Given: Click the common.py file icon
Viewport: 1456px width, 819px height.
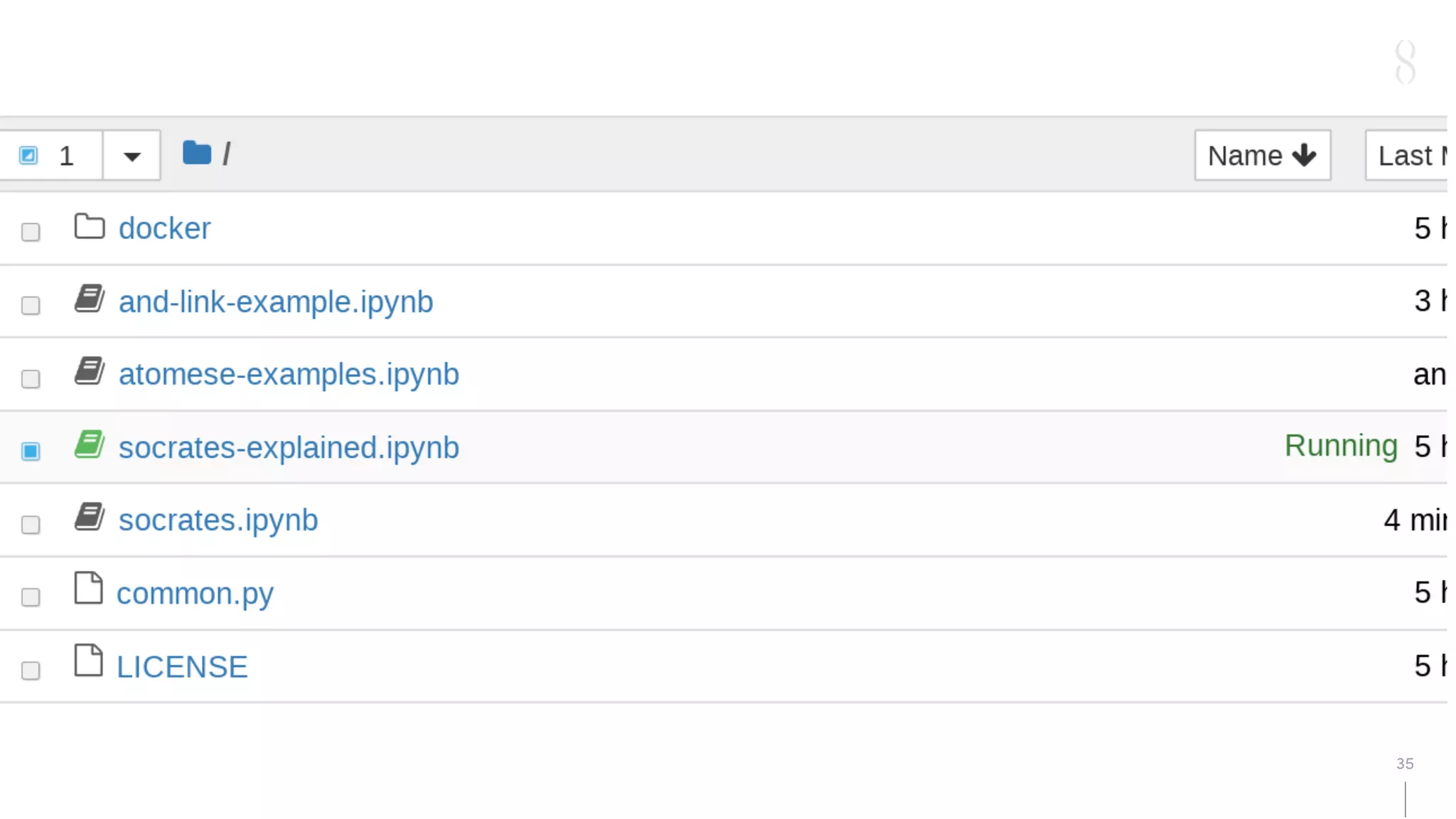Looking at the screenshot, I should point(88,589).
